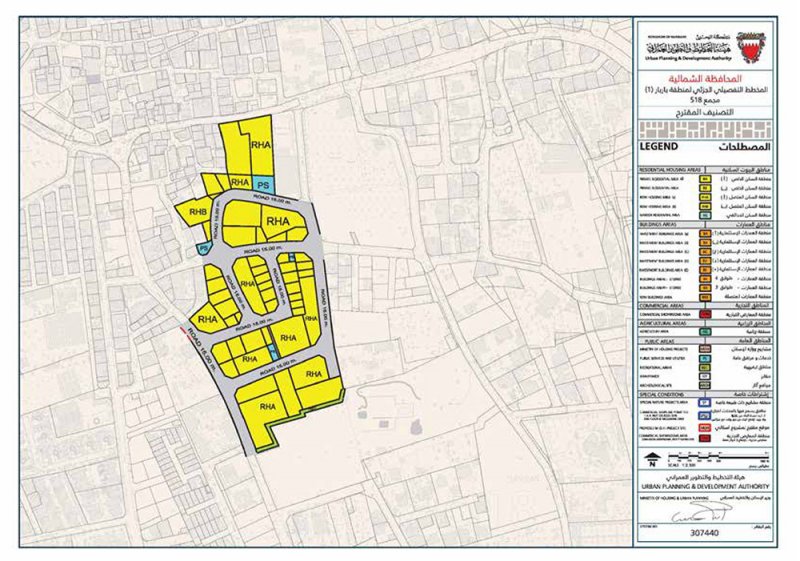Click the Graveyards white swatch
This screenshot has height=561, width=800.
(x=705, y=377)
